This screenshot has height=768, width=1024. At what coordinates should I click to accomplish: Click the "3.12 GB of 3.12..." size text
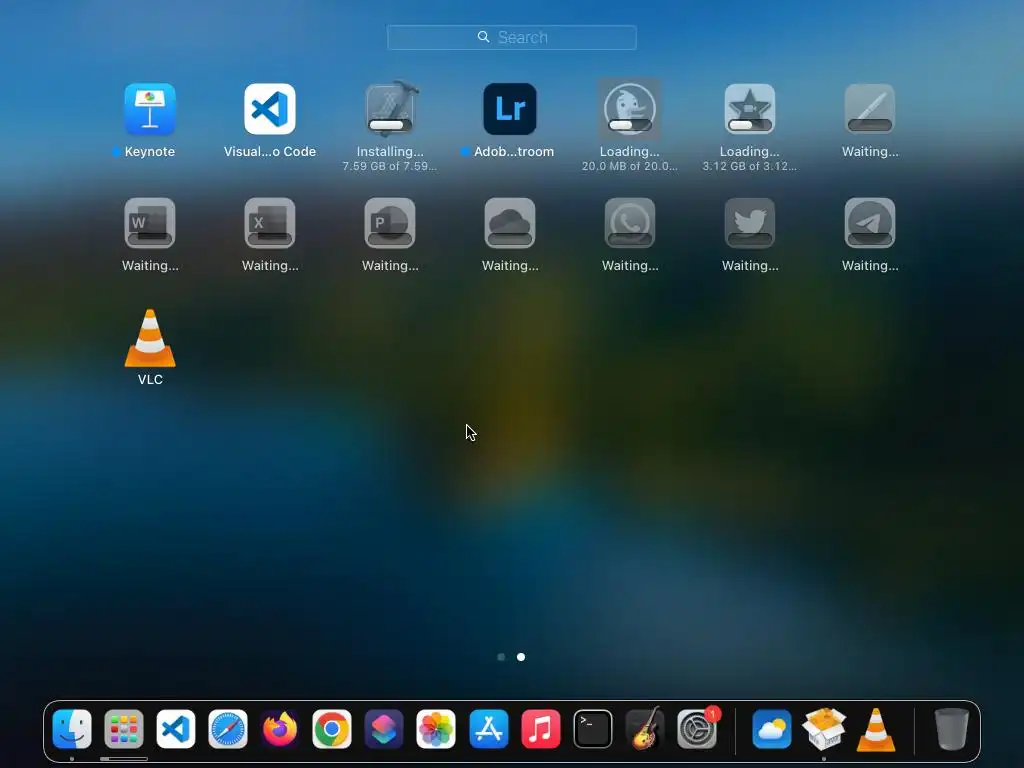[750, 167]
